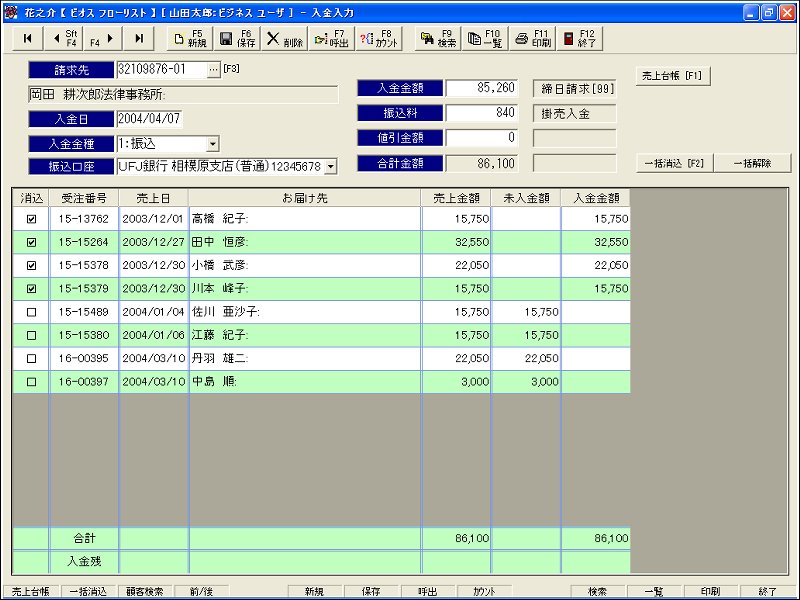Go to previous record Sft F4 arrow
Image resolution: width=800 pixels, height=600 pixels.
pos(64,39)
